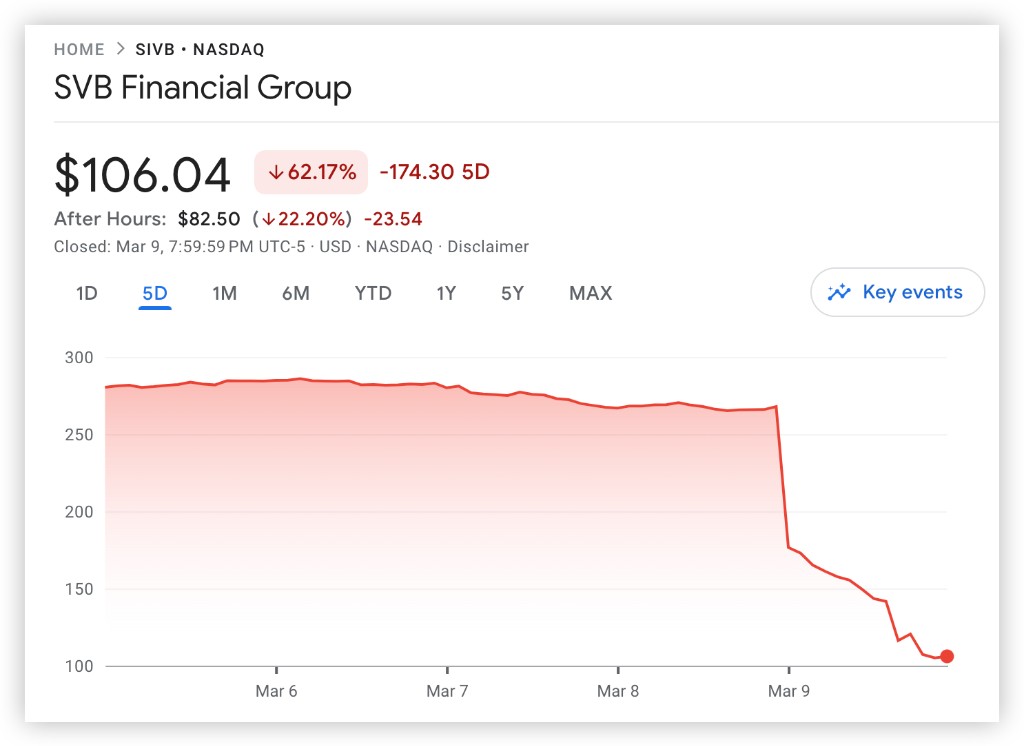View the 5Y price history
1024x746 pixels.
[x=512, y=294]
